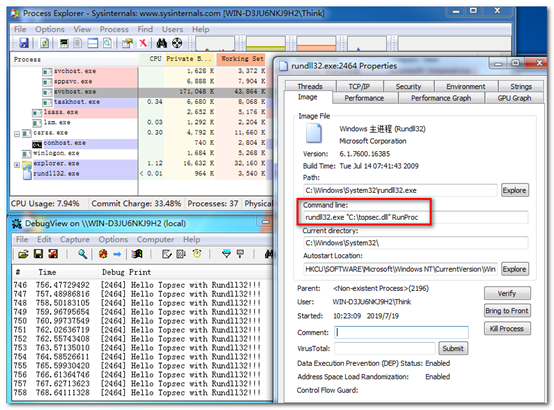Click the binoculars Find Handle or DLL icon
Viewport: 554px width, 410px height.
click(x=162, y=43)
